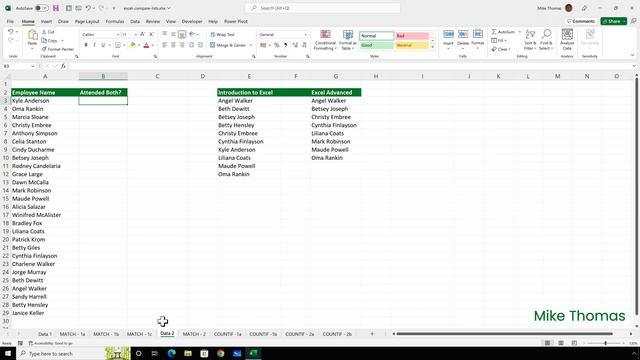Image resolution: width=640 pixels, height=360 pixels.
Task: Click cell with Cindy Ducharme
Action: pyautogui.click(x=45, y=149)
